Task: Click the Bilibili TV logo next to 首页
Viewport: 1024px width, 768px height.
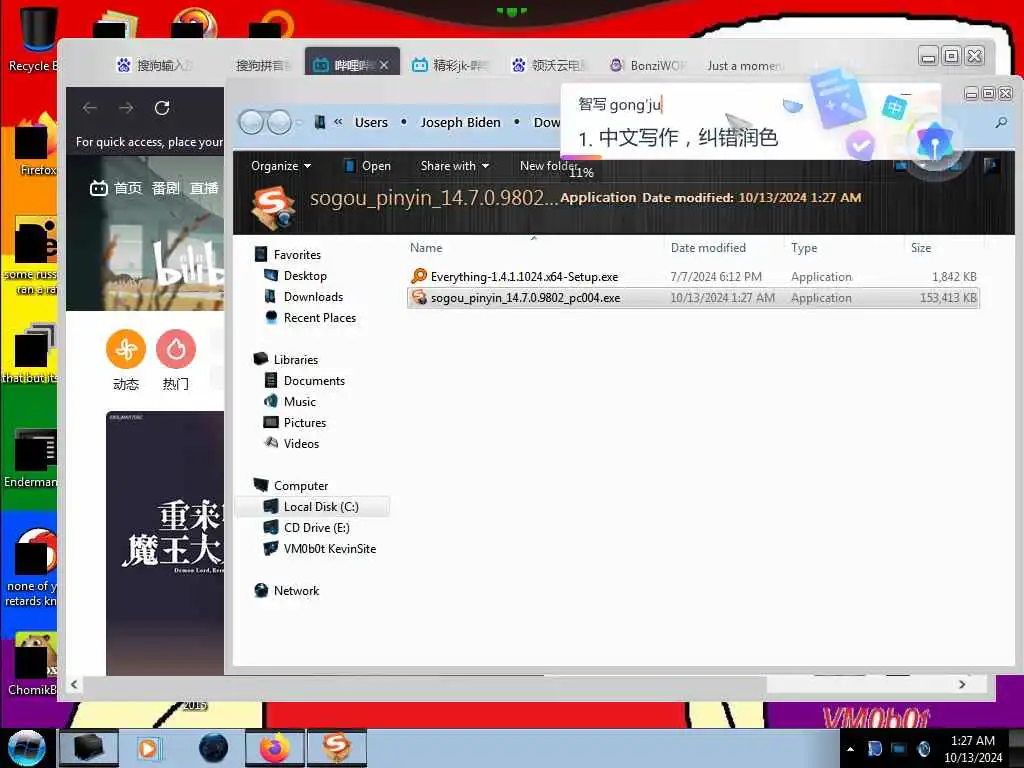Action: tap(99, 189)
